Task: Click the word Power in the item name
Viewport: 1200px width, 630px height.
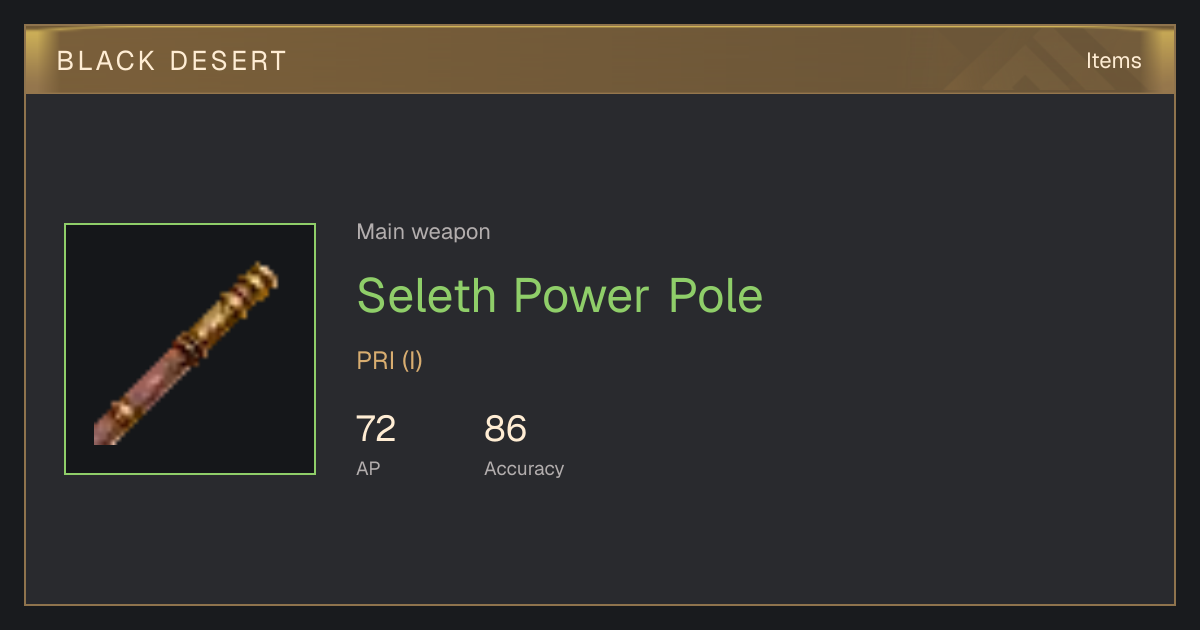Action: (582, 295)
